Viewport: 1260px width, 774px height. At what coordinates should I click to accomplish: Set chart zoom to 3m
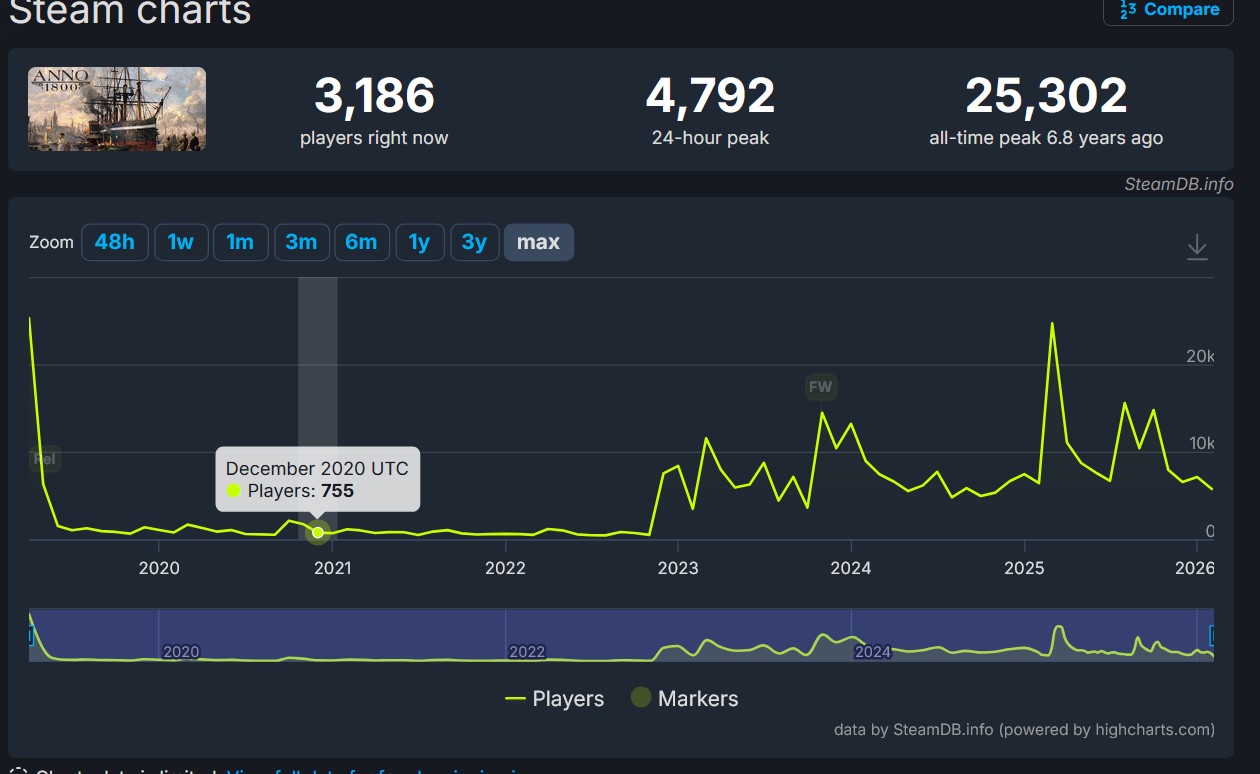click(x=301, y=242)
